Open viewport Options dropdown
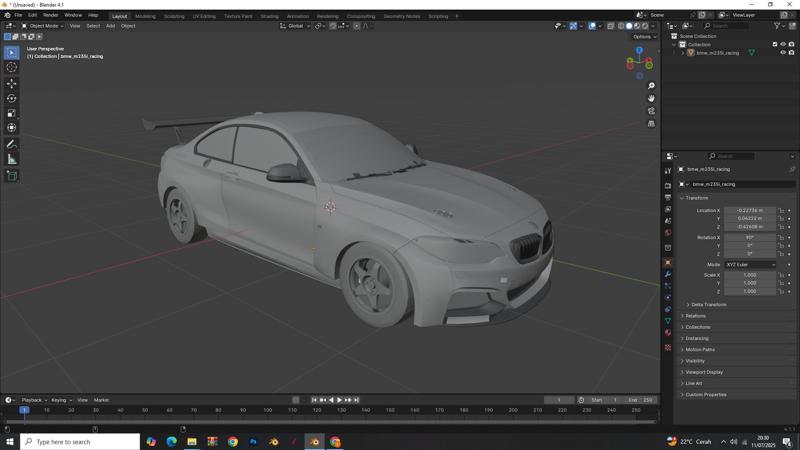 (x=644, y=37)
